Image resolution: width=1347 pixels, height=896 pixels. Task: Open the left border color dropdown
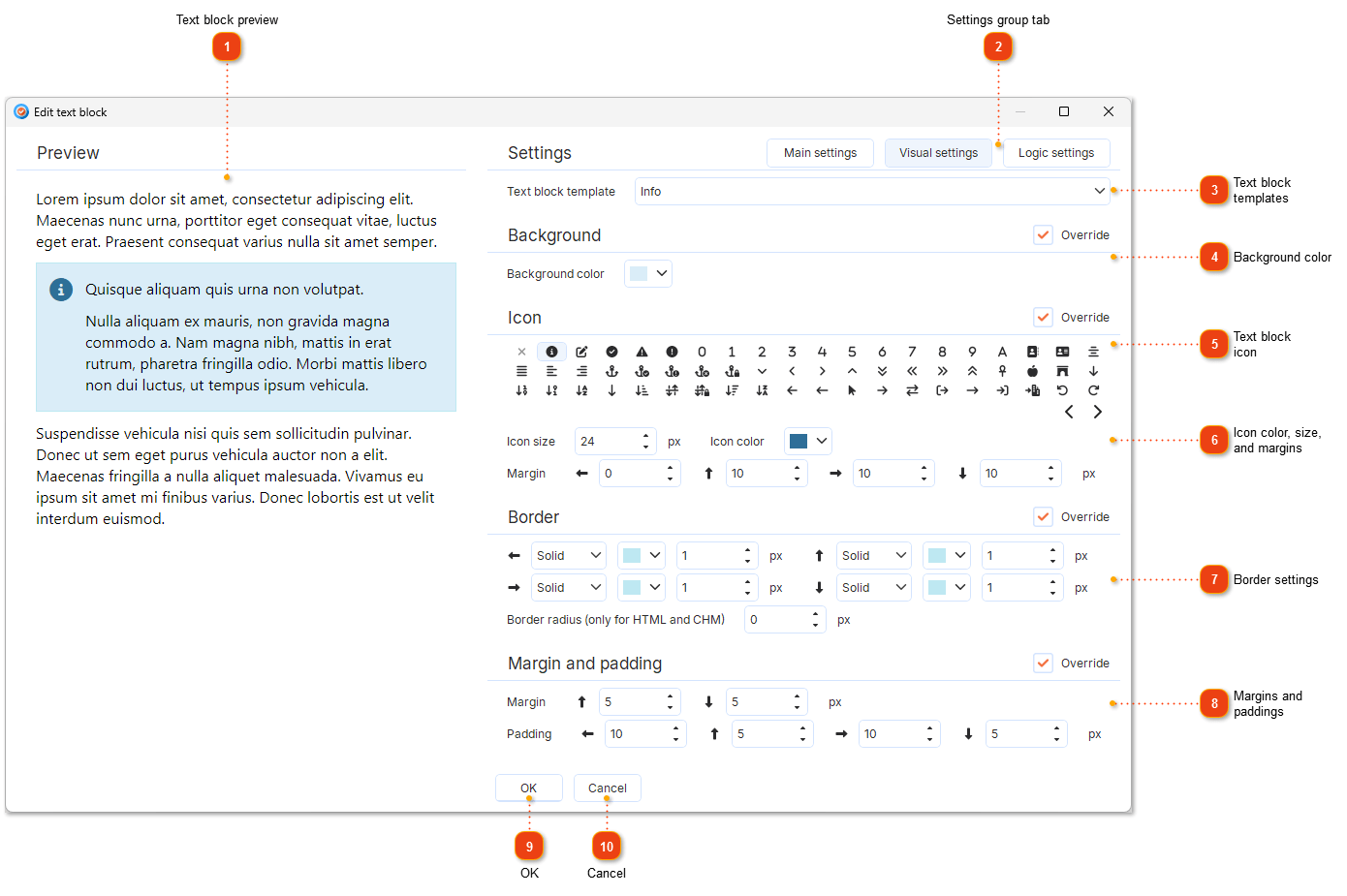click(642, 555)
